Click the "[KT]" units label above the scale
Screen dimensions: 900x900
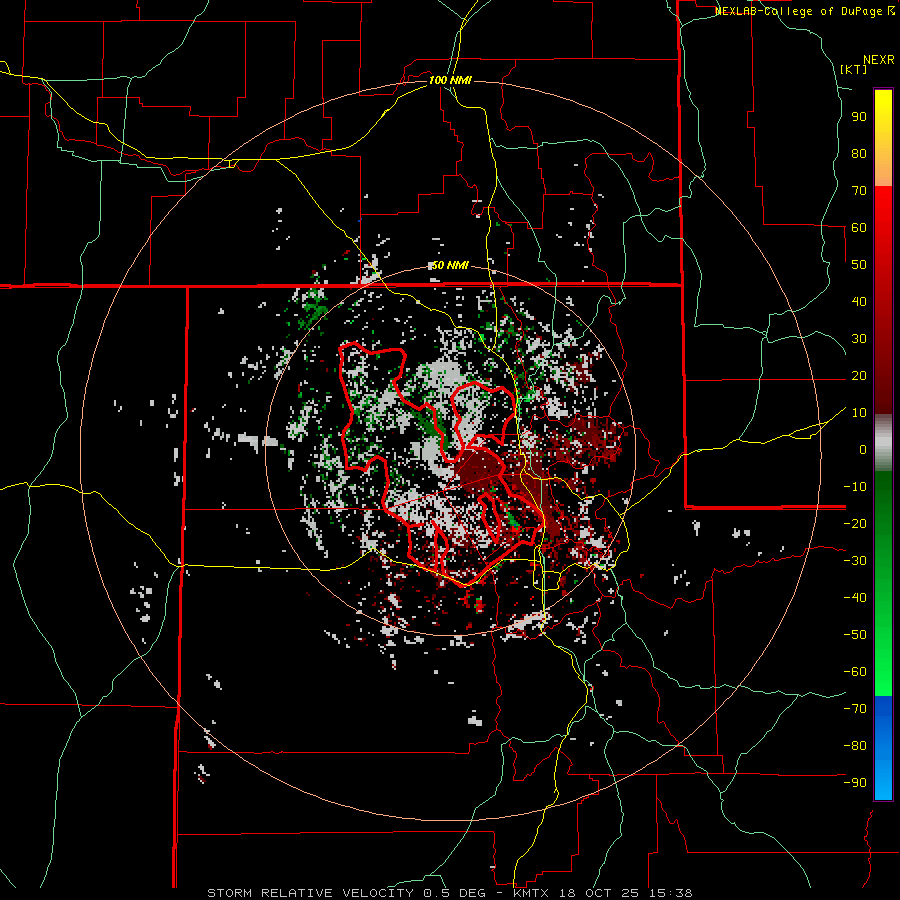pos(853,69)
